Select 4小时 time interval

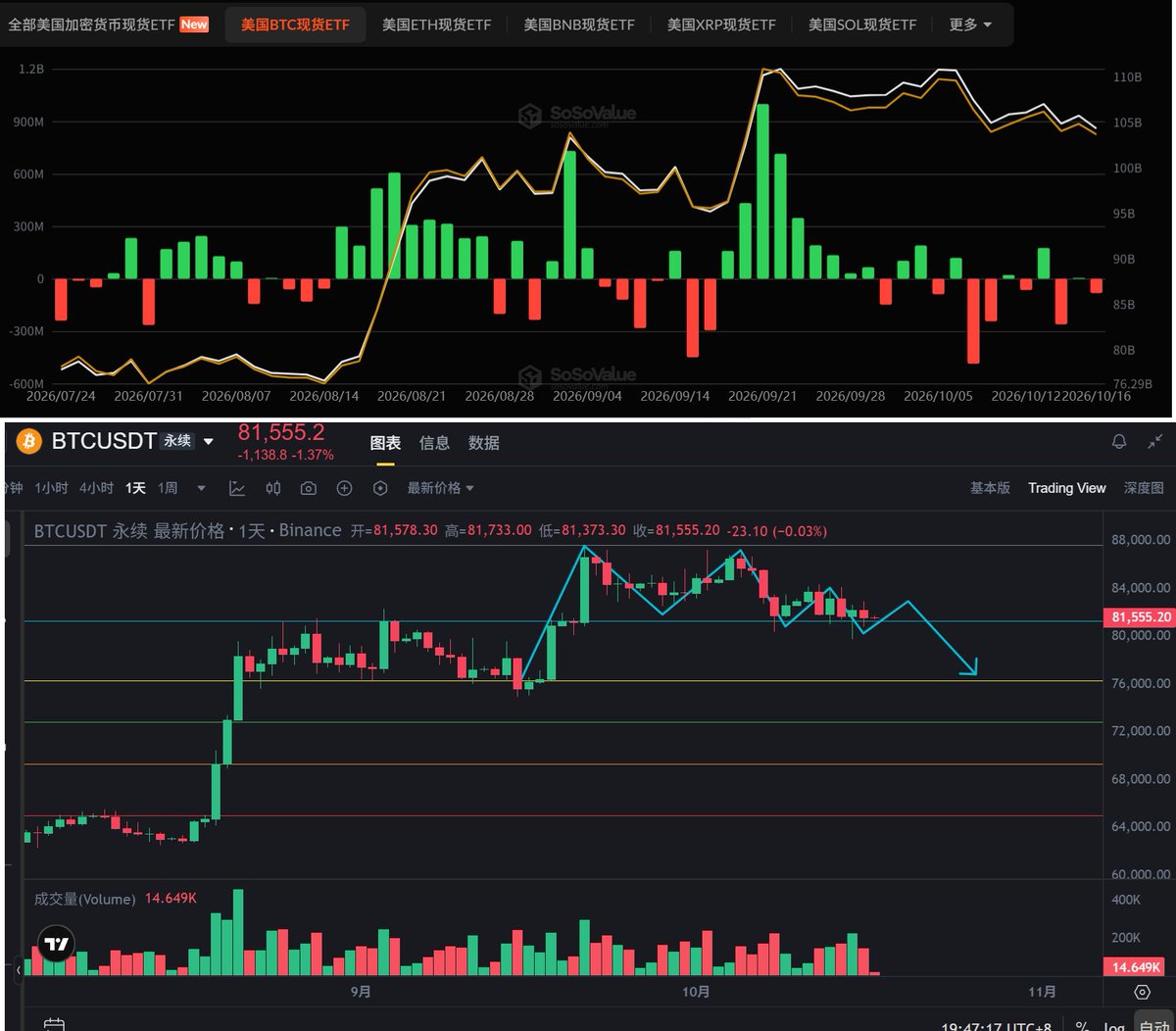coord(96,488)
